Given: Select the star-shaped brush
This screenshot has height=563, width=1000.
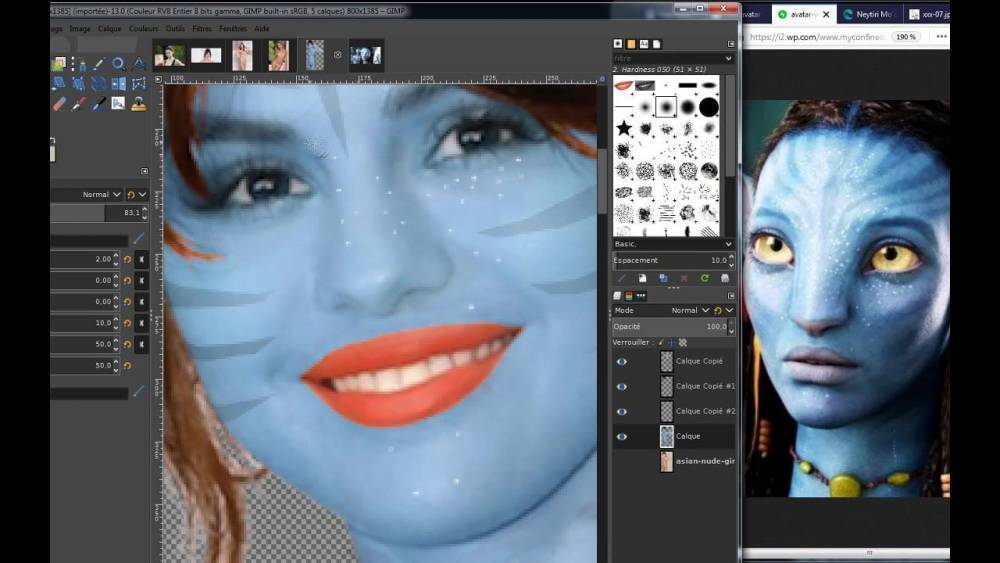Looking at the screenshot, I should coord(624,129).
